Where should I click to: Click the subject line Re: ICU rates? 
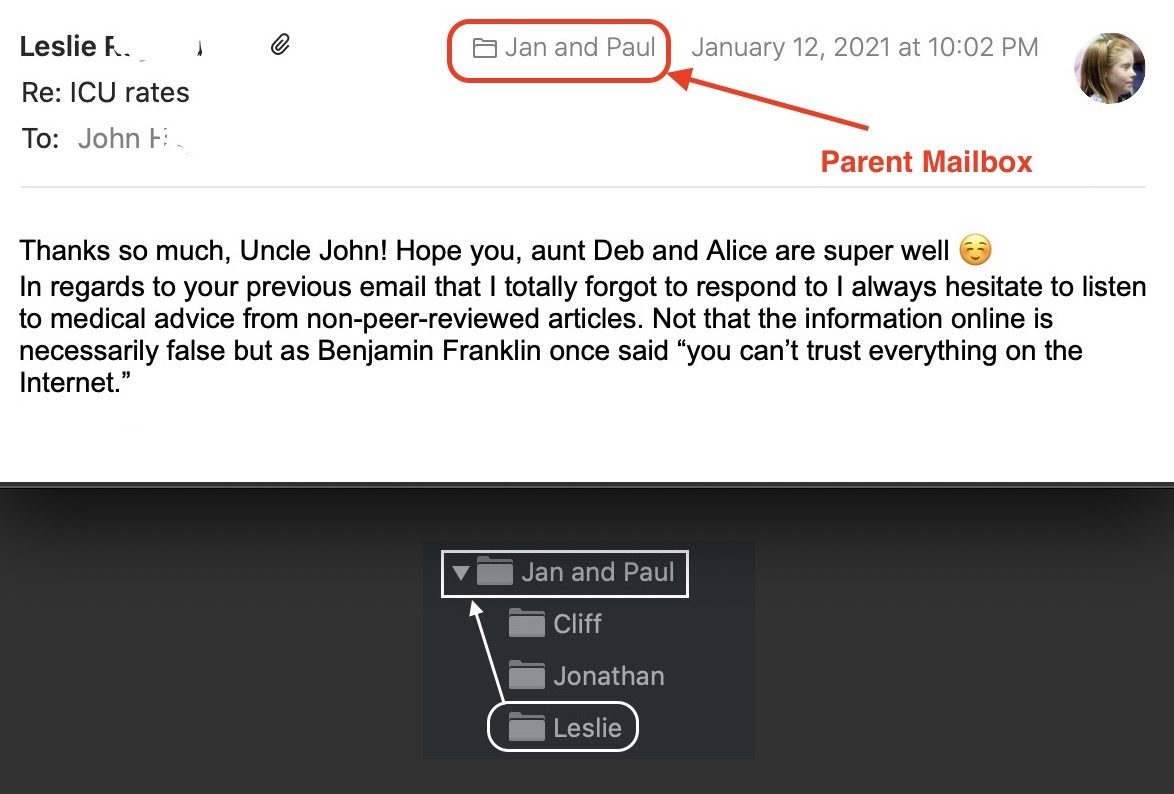[x=105, y=93]
